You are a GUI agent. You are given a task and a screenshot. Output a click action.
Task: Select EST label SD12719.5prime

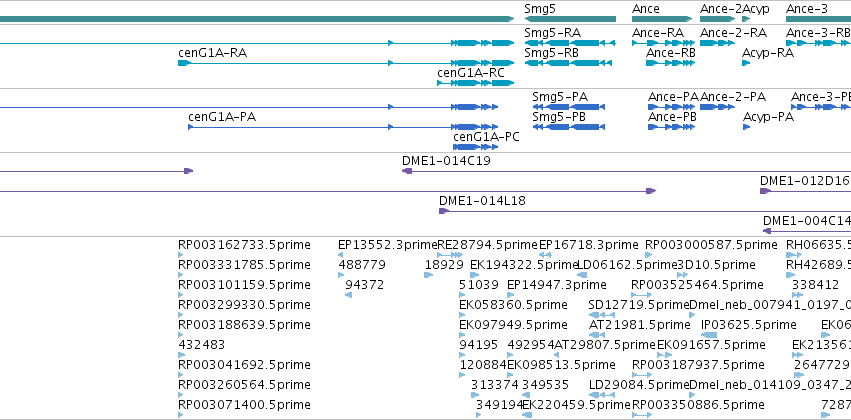[639, 305]
